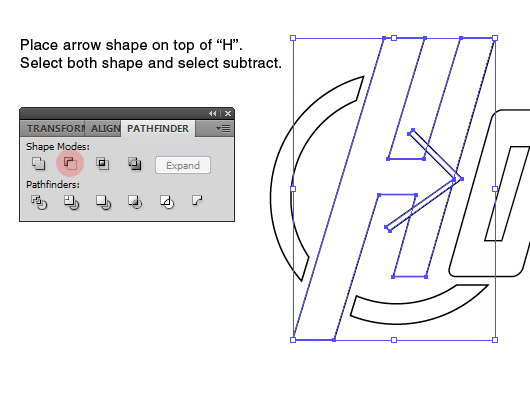Viewport: 530px width, 399px height.
Task: Collapse the panel with double-arrow icon
Action: coord(212,114)
